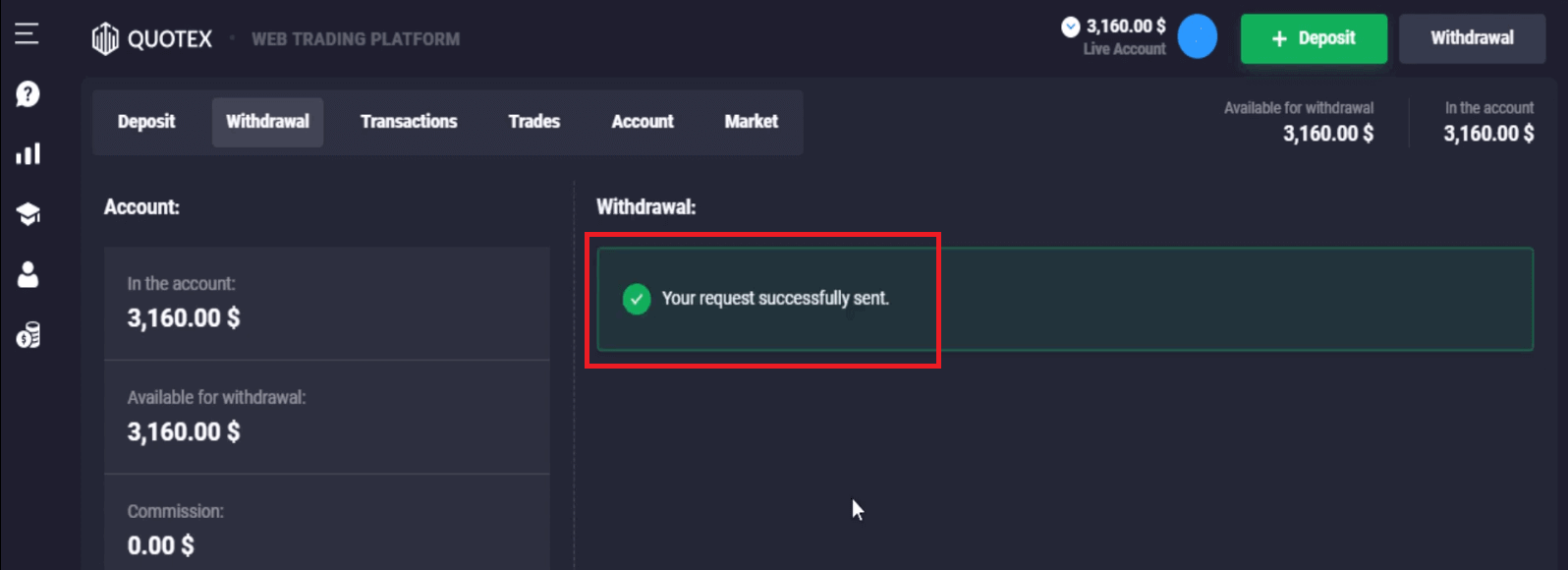The image size is (1568, 570).
Task: Click the Quotex logo
Action: [x=152, y=39]
